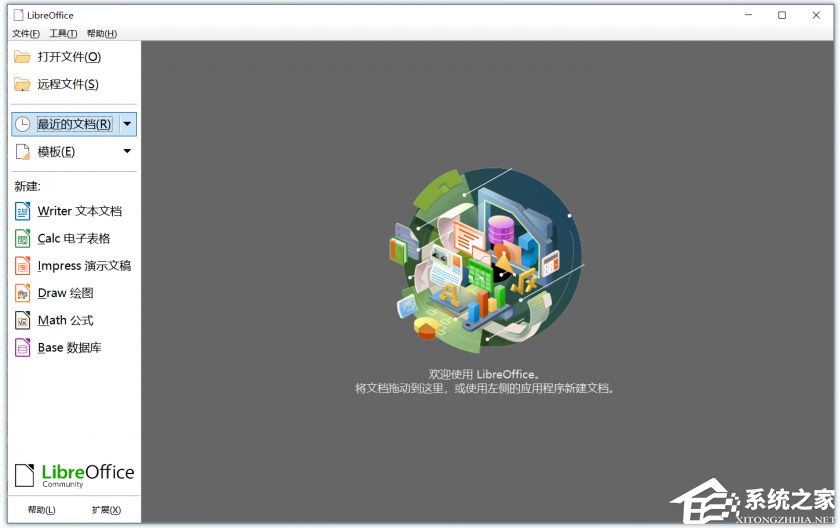
Task: Select 最近的文档(R) button label
Action: click(74, 124)
